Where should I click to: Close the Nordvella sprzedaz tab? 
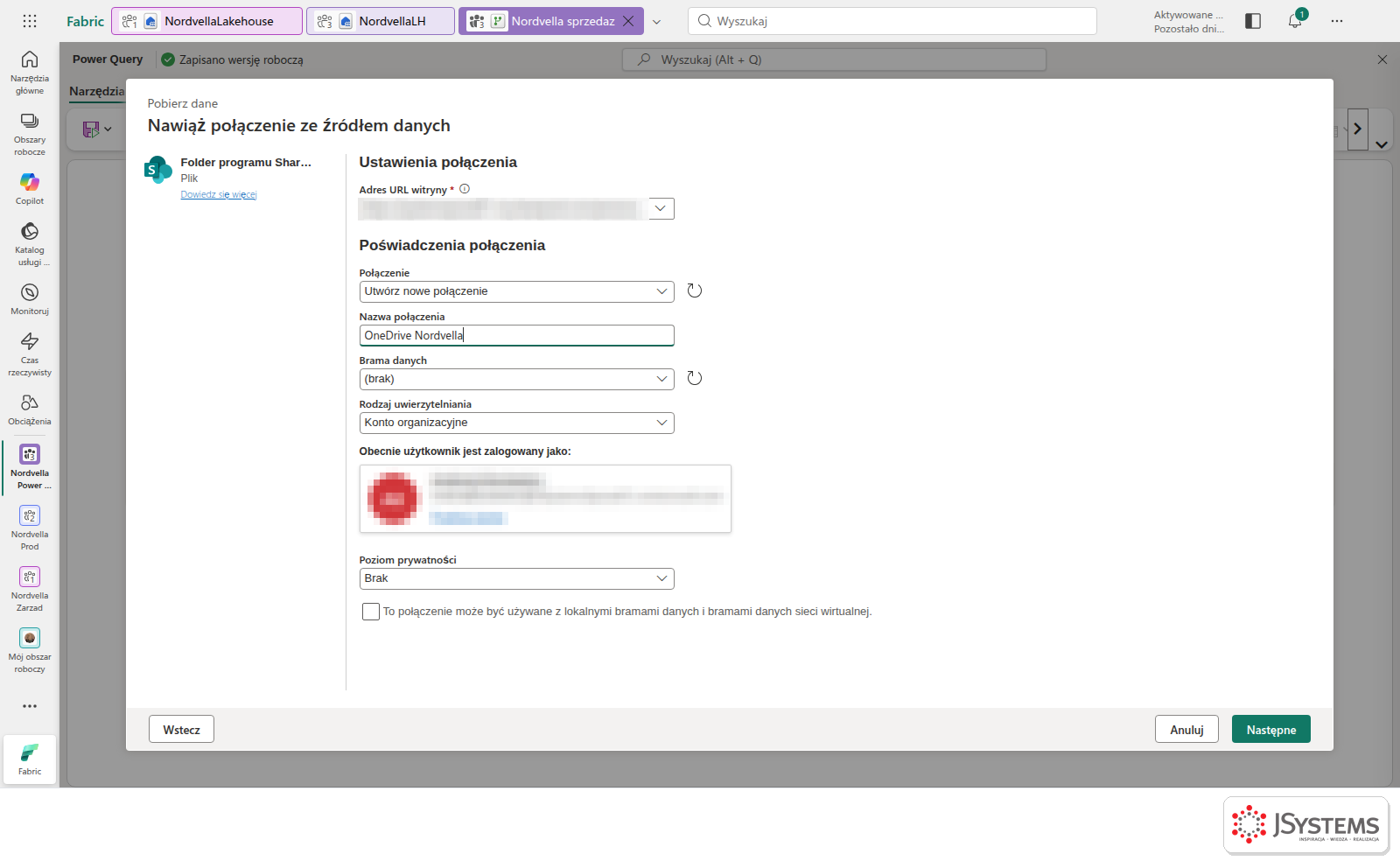point(628,21)
